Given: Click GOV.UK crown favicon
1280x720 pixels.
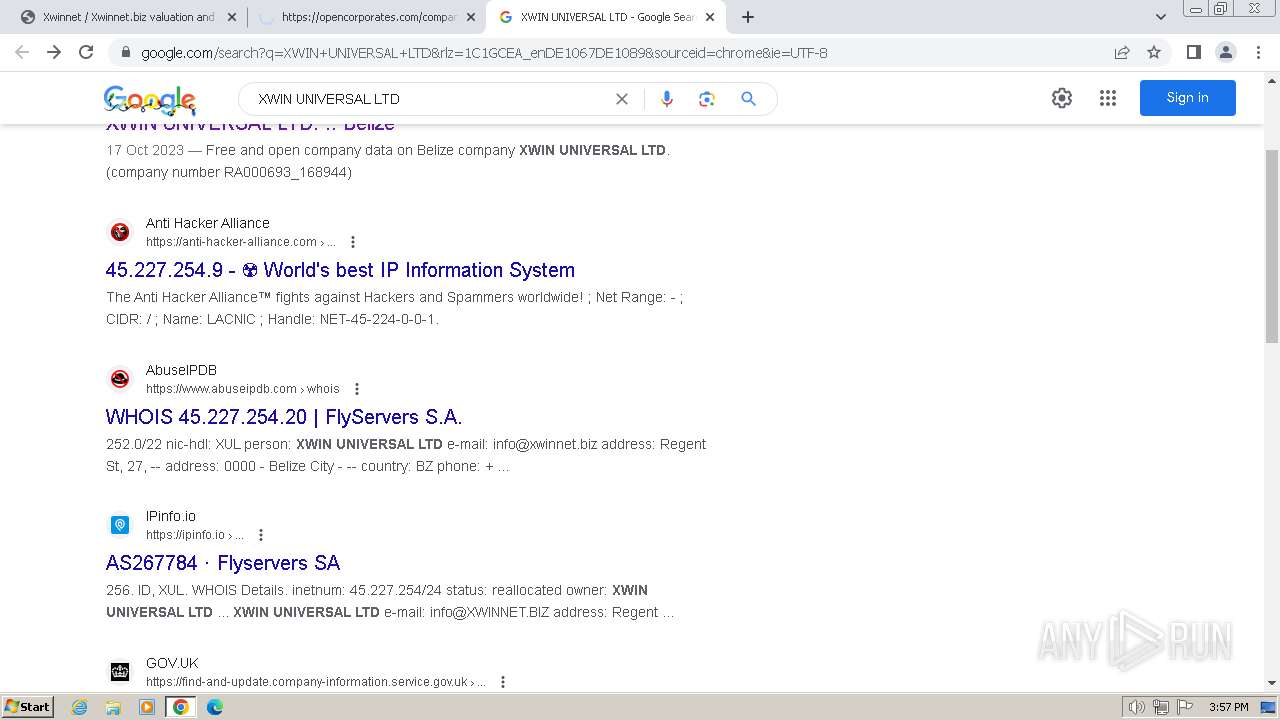Looking at the screenshot, I should (120, 672).
